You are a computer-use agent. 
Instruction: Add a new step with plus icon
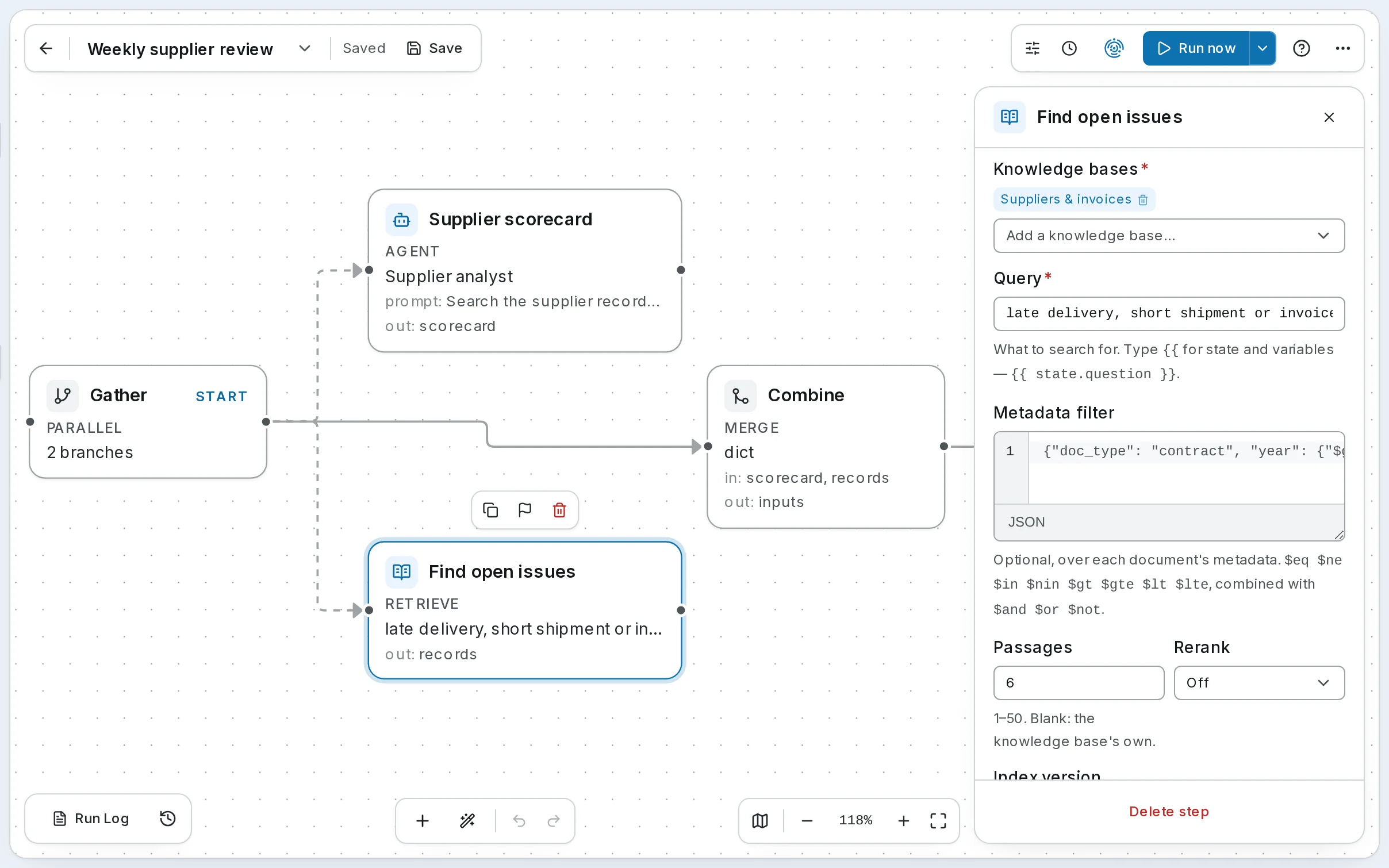(423, 821)
